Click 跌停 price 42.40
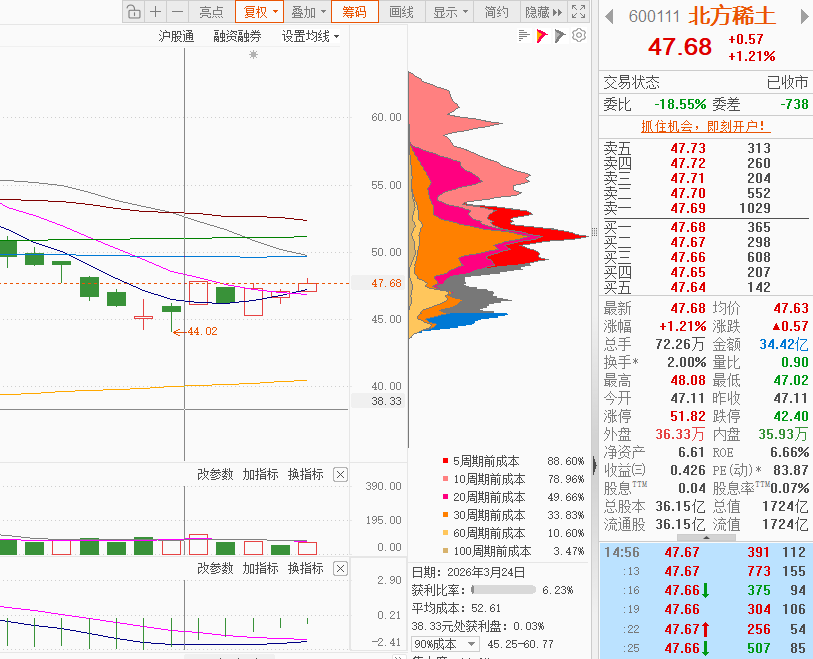This screenshot has width=813, height=659. pyautogui.click(x=791, y=416)
